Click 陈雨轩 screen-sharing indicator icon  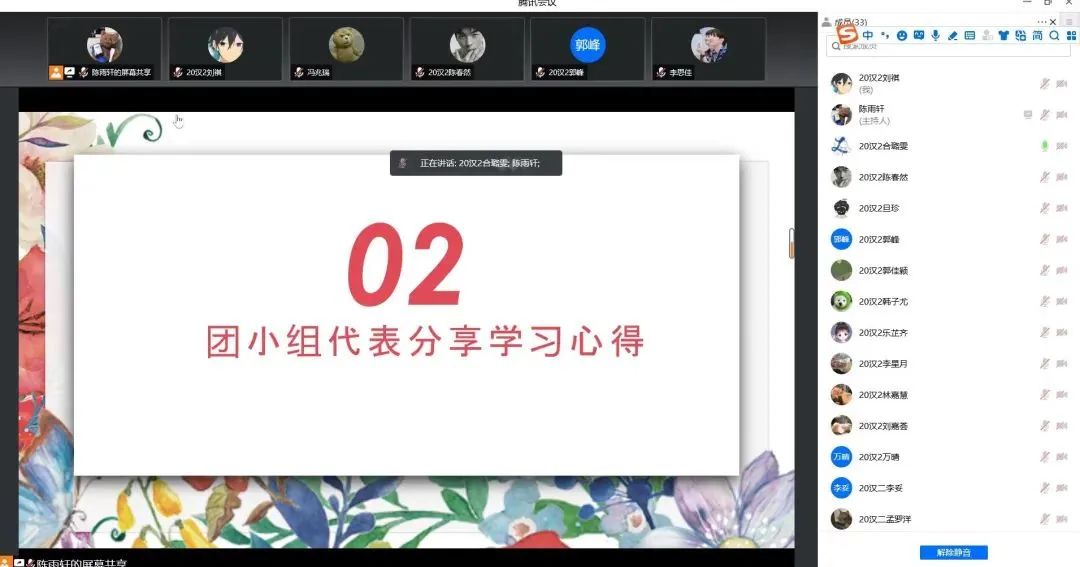tap(1028, 114)
